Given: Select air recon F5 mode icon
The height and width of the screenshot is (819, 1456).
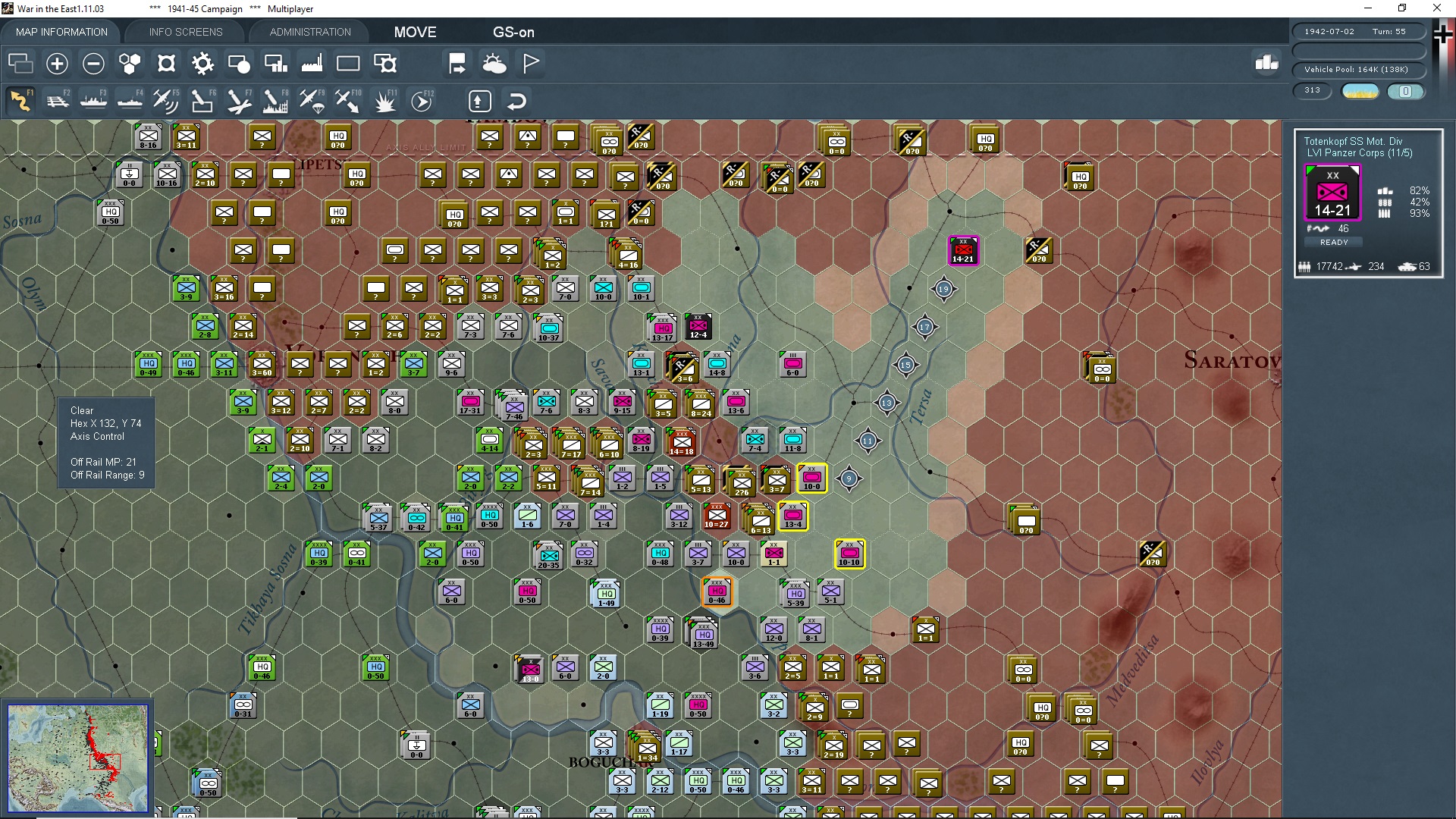Looking at the screenshot, I should tap(166, 100).
